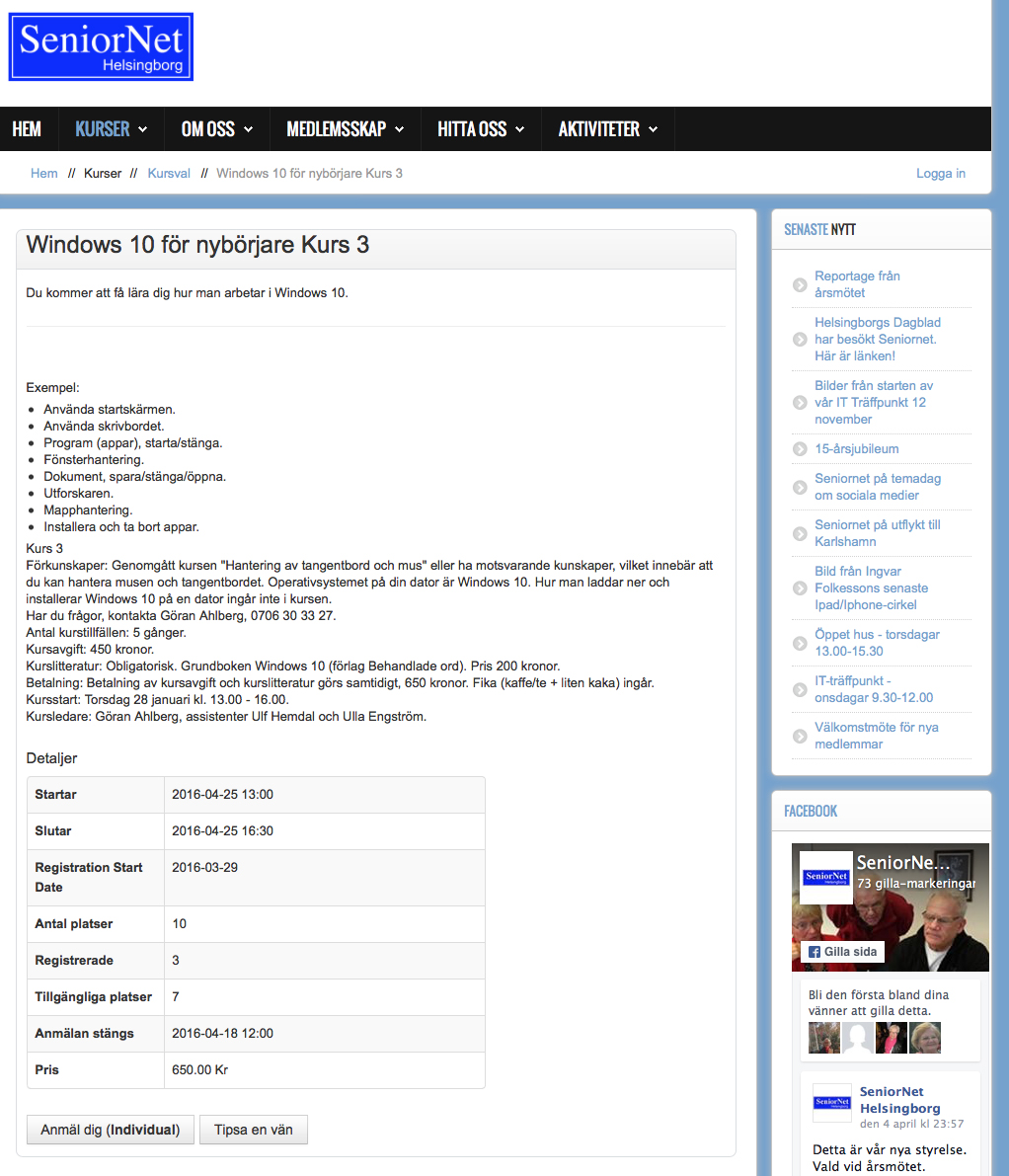
Task: Open Bilder från starten av IT Träffpunkt link
Action: pos(874,403)
